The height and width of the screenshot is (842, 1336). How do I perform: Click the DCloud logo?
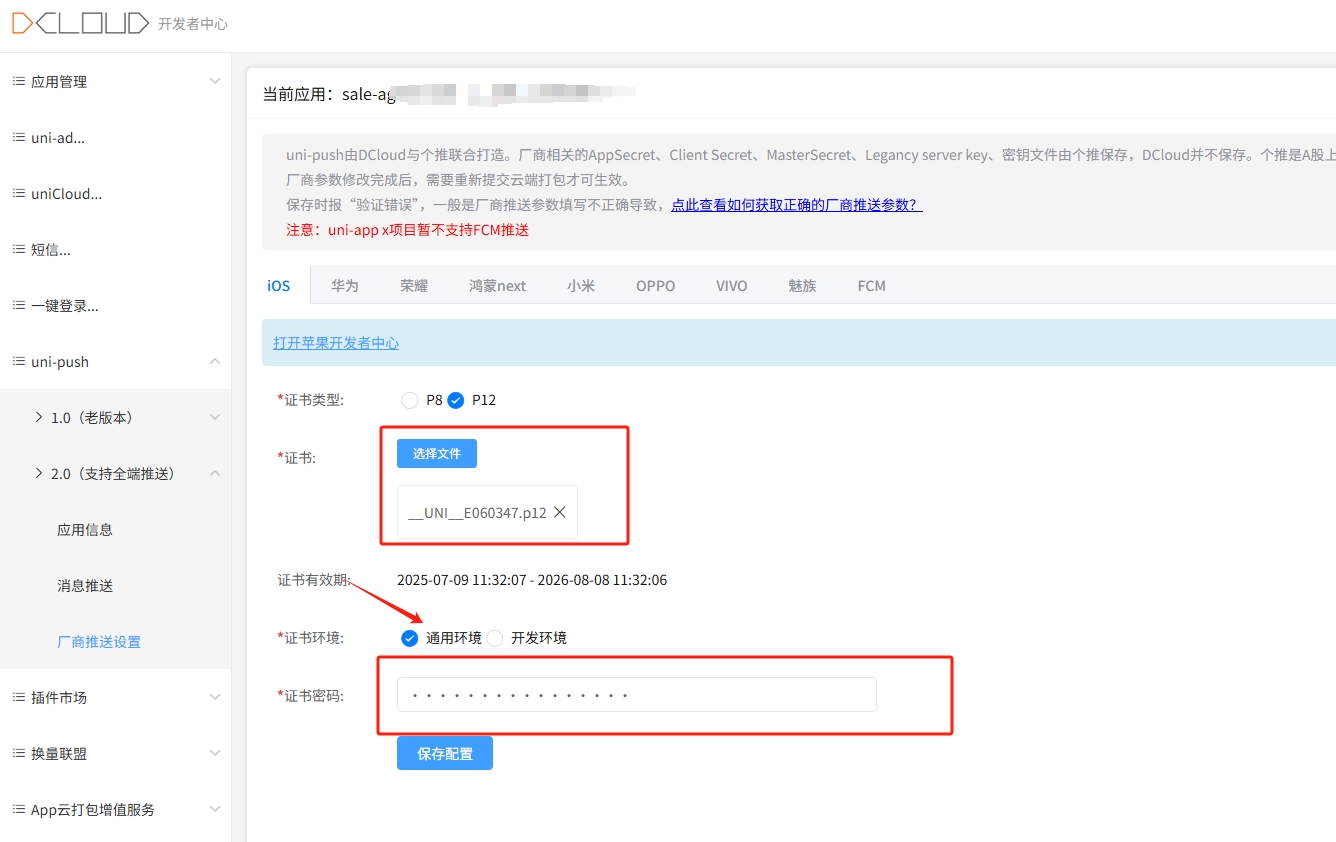click(x=80, y=23)
